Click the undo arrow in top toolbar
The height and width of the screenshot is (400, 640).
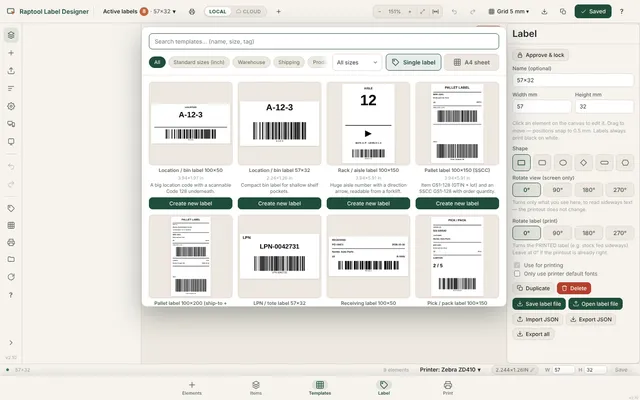point(454,11)
